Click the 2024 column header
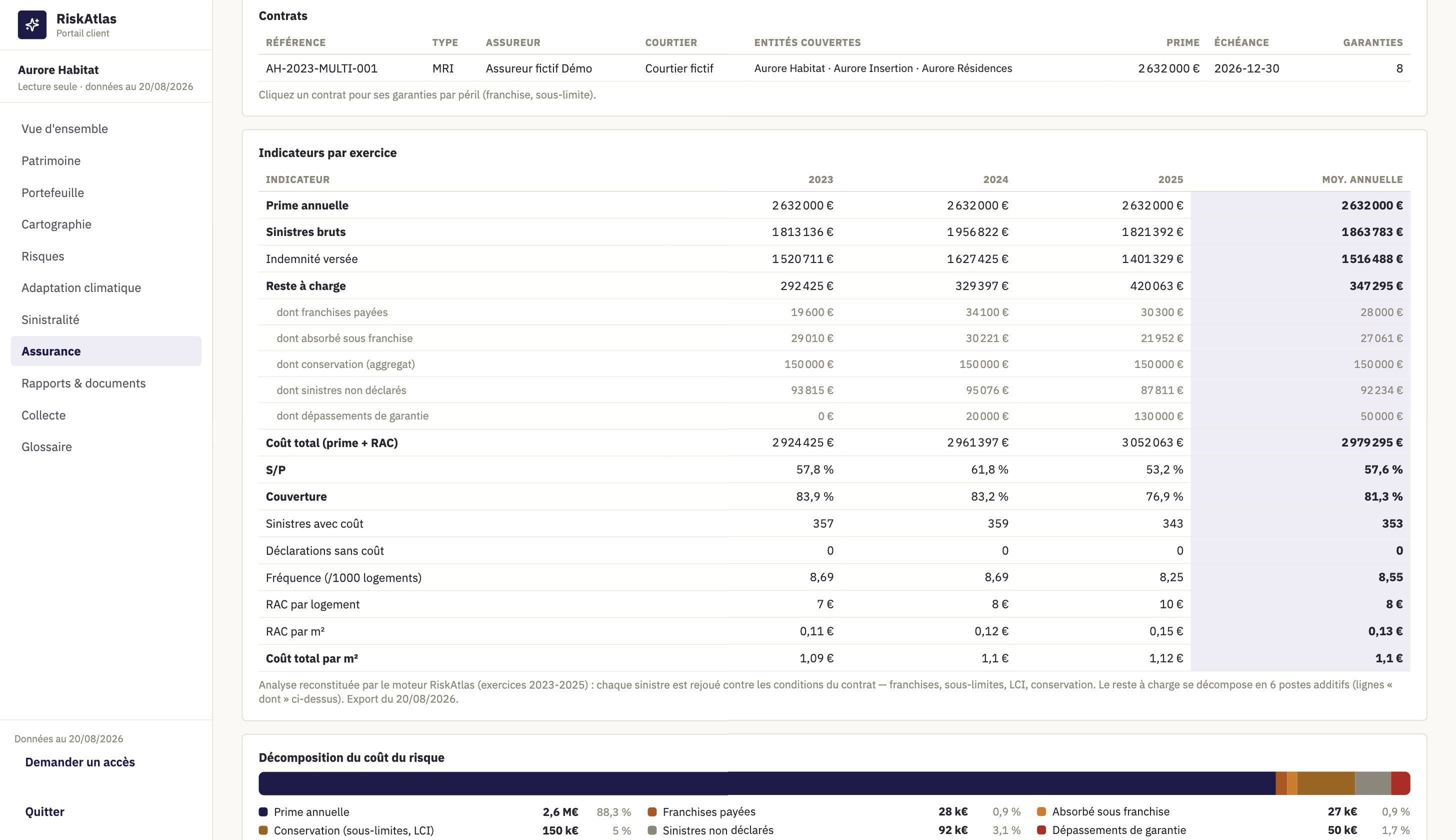The height and width of the screenshot is (840, 1456). (x=995, y=179)
